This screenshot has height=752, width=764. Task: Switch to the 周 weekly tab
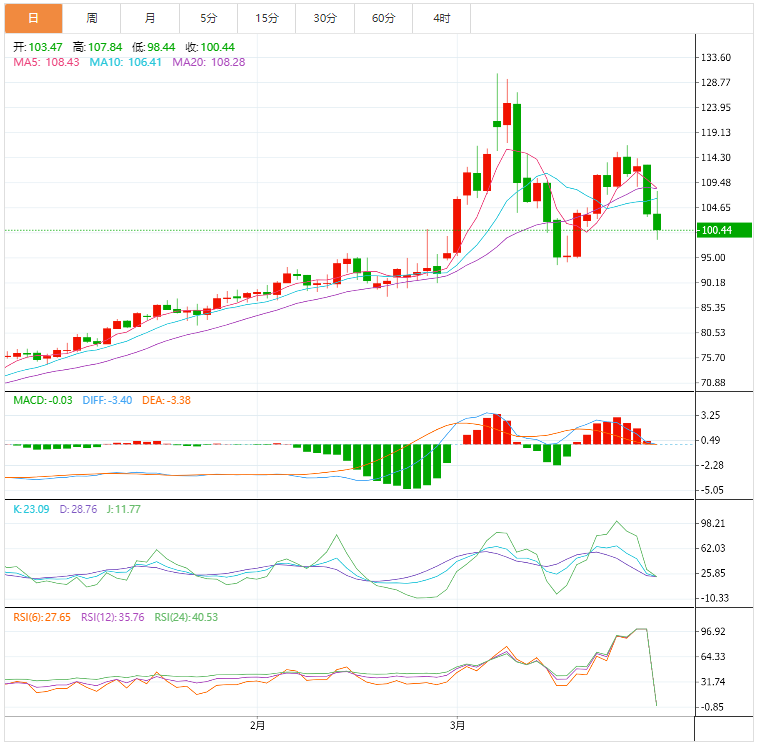pyautogui.click(x=92, y=18)
